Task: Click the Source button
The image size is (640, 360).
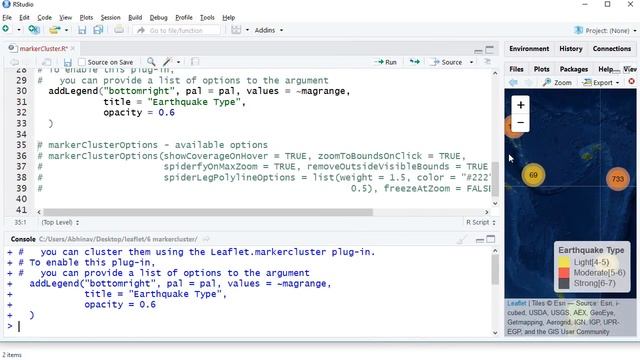Action: (447, 62)
